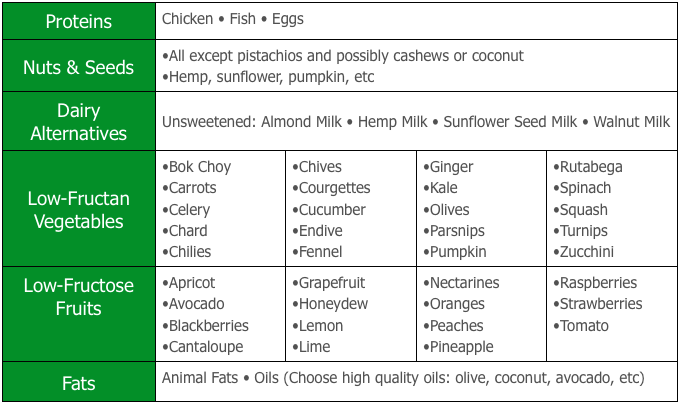Select the Courgettes vegetable entry

click(331, 188)
